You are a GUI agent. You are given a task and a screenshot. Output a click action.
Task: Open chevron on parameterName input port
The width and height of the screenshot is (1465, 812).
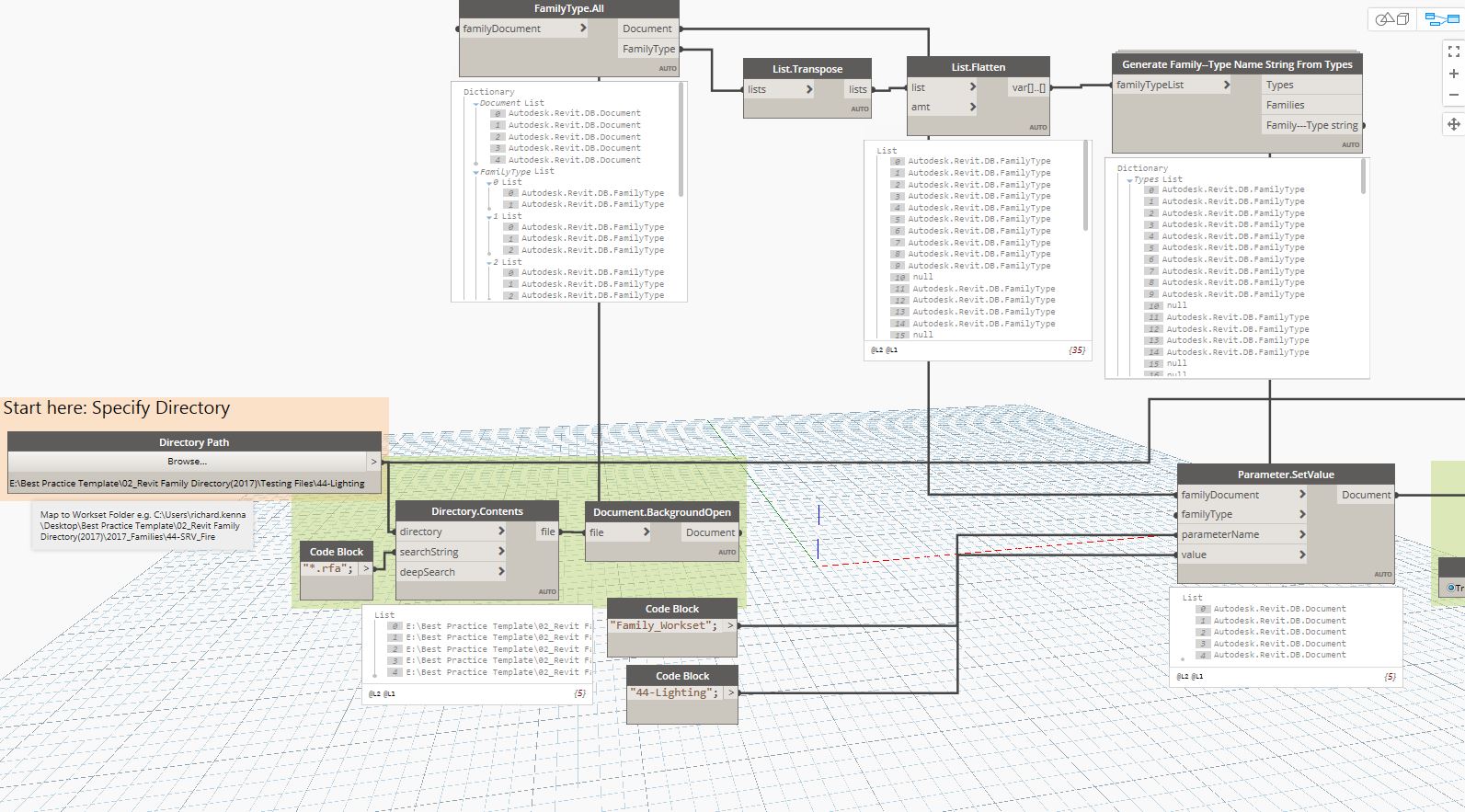coord(1302,534)
